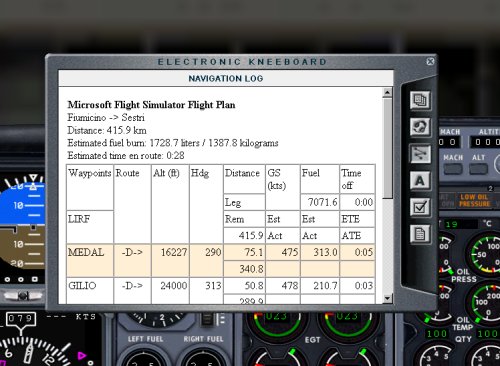Open the Radio log headset icon
This screenshot has height=366, width=500.
[x=420, y=127]
